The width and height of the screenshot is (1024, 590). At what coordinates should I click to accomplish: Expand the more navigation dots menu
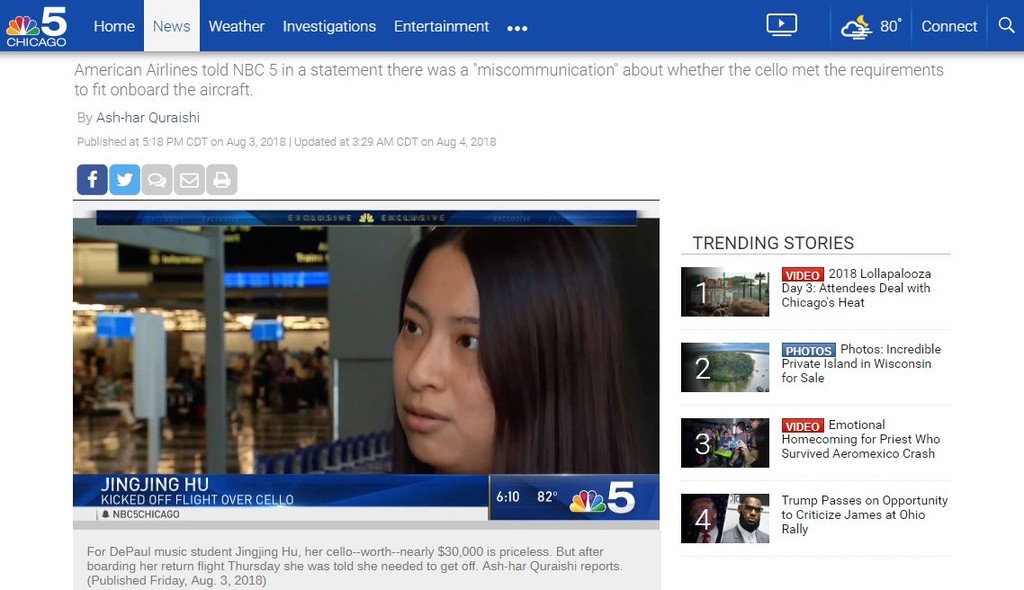point(517,28)
